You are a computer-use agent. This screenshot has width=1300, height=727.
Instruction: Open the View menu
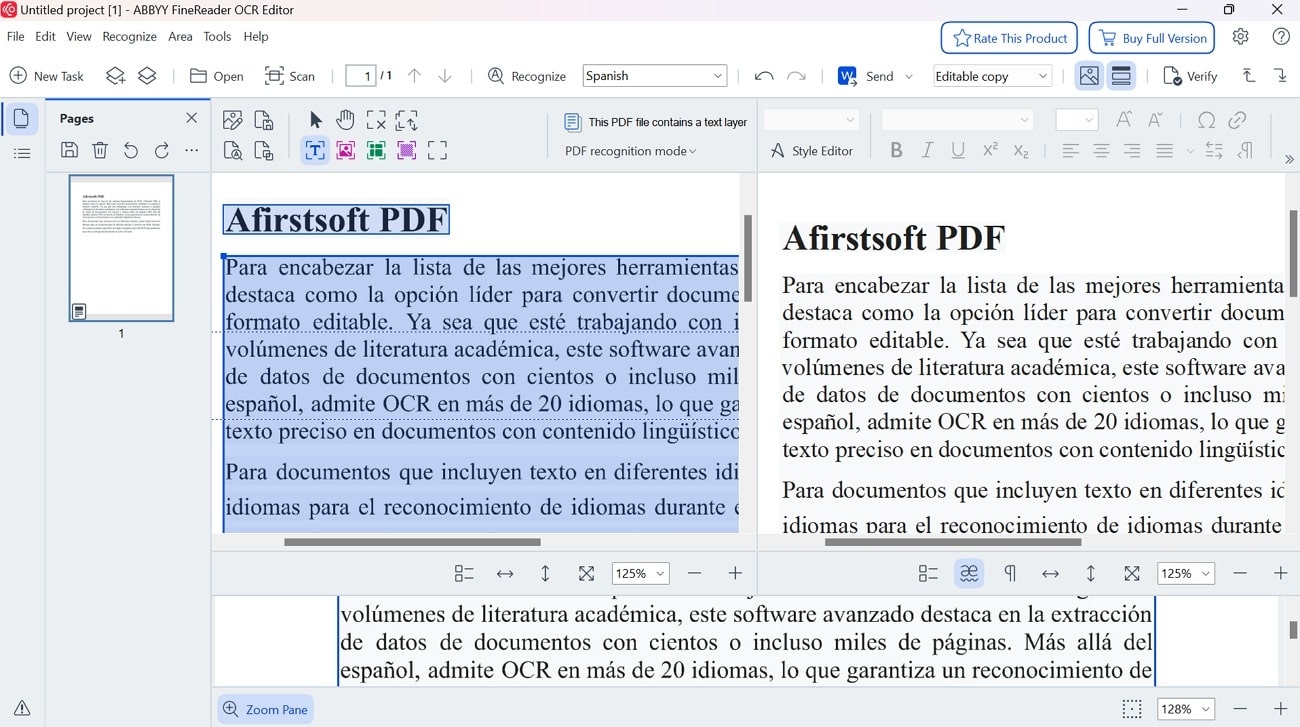pos(79,37)
